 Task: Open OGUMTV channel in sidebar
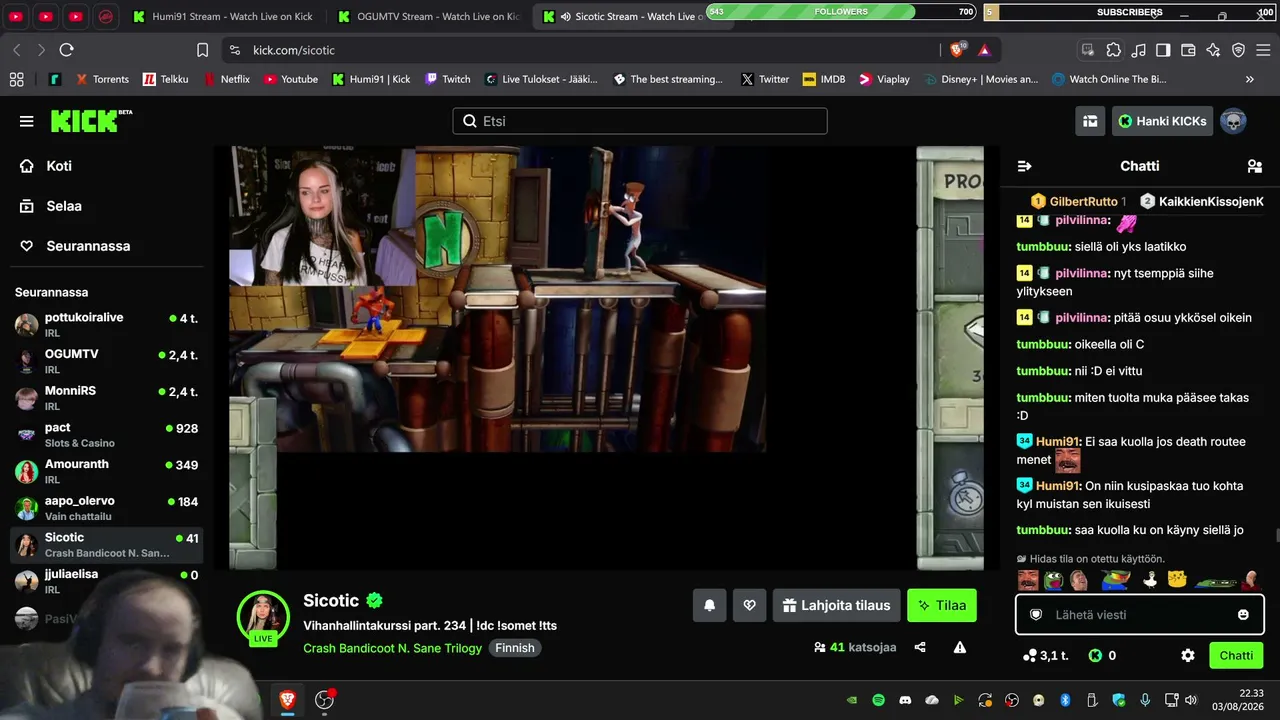pos(106,361)
